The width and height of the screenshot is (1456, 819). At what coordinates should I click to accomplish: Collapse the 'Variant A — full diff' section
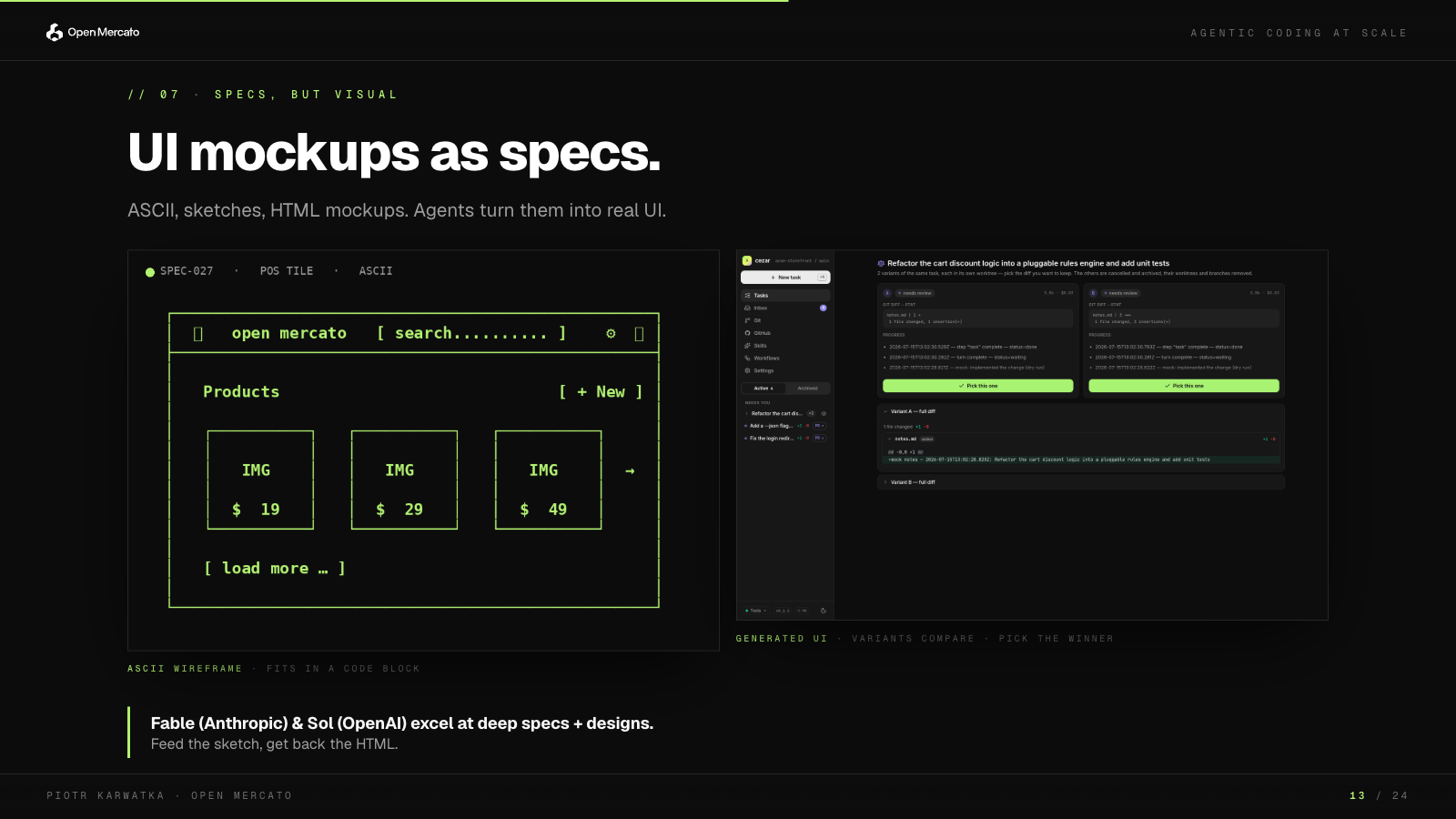(x=1081, y=411)
